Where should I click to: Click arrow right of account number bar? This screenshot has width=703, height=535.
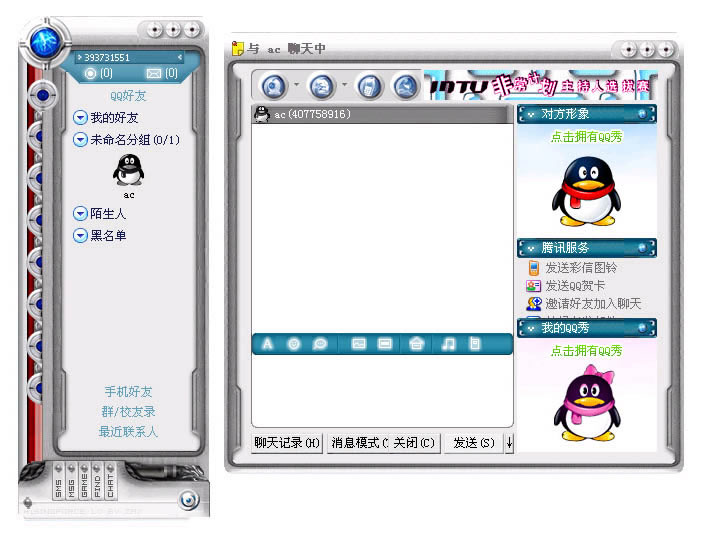click(180, 57)
